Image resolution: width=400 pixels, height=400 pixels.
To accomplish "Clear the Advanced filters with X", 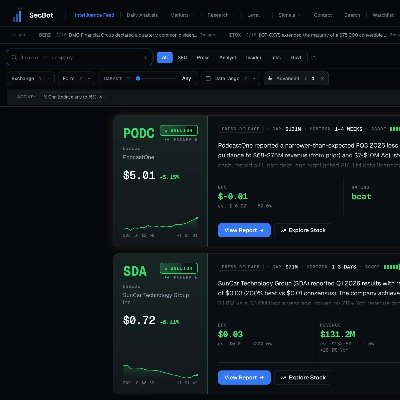I will [322, 78].
